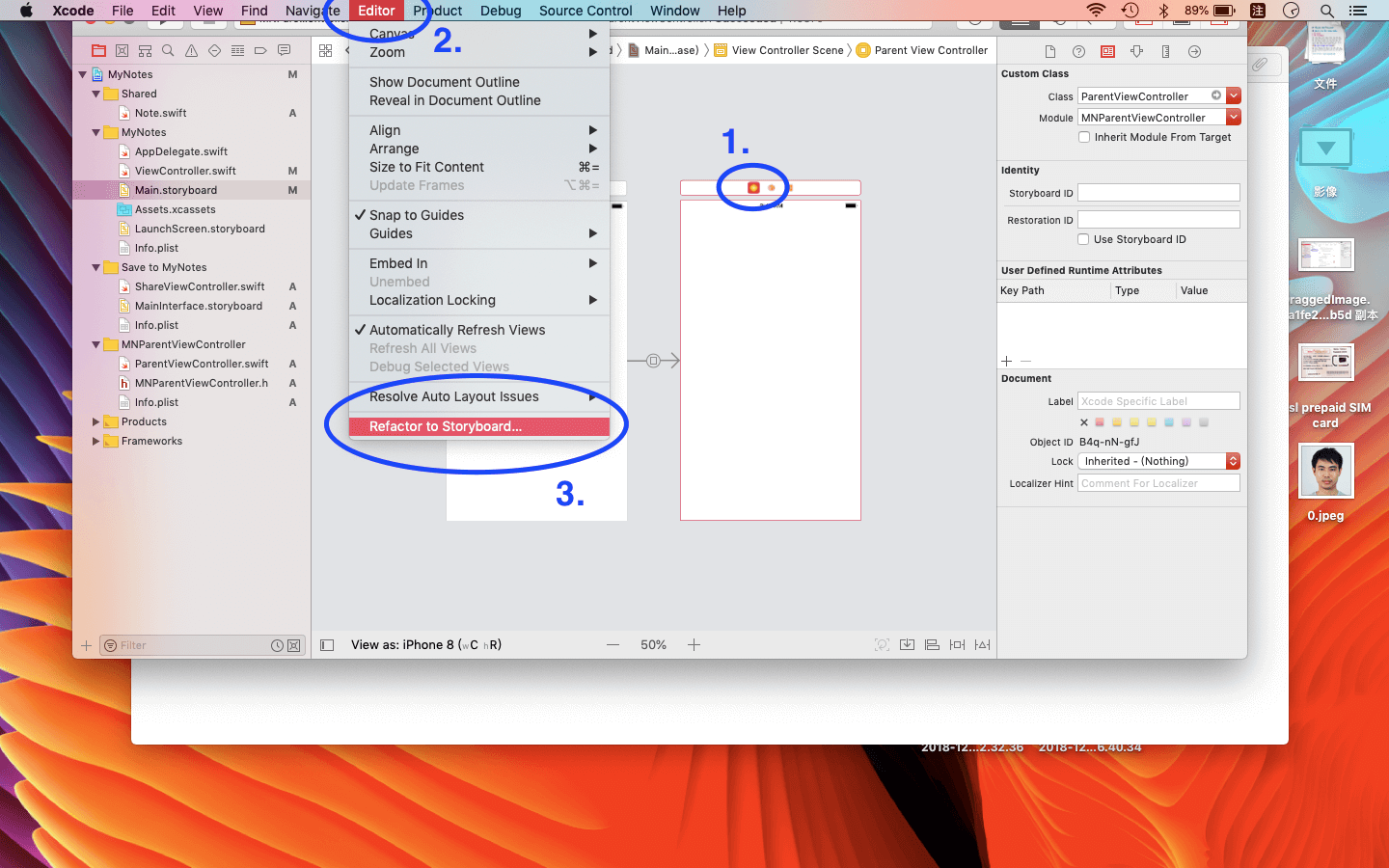Collapse the MNParentViewController group
1389x868 pixels.
coord(96,344)
